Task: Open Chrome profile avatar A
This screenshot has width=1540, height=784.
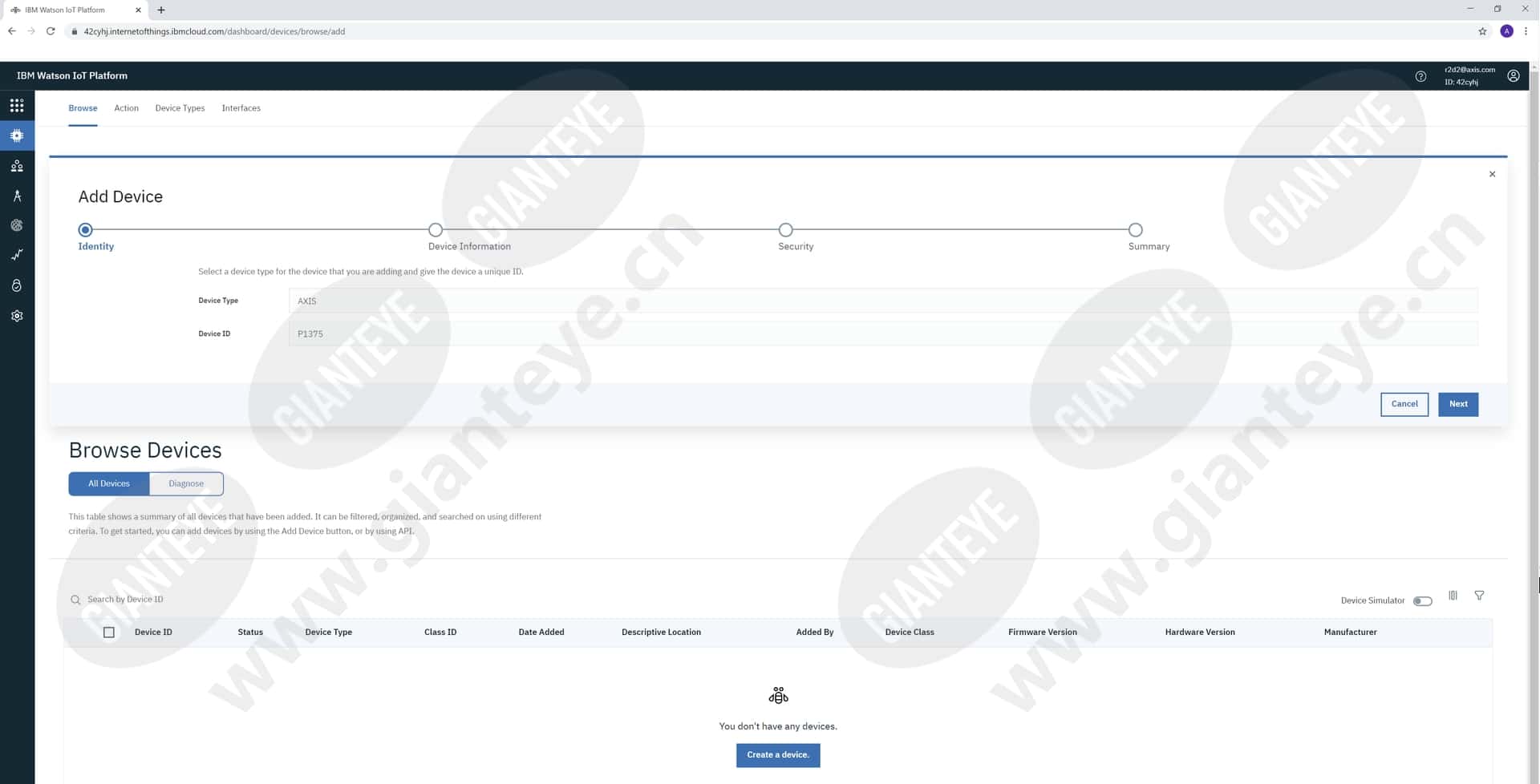Action: coord(1506,31)
